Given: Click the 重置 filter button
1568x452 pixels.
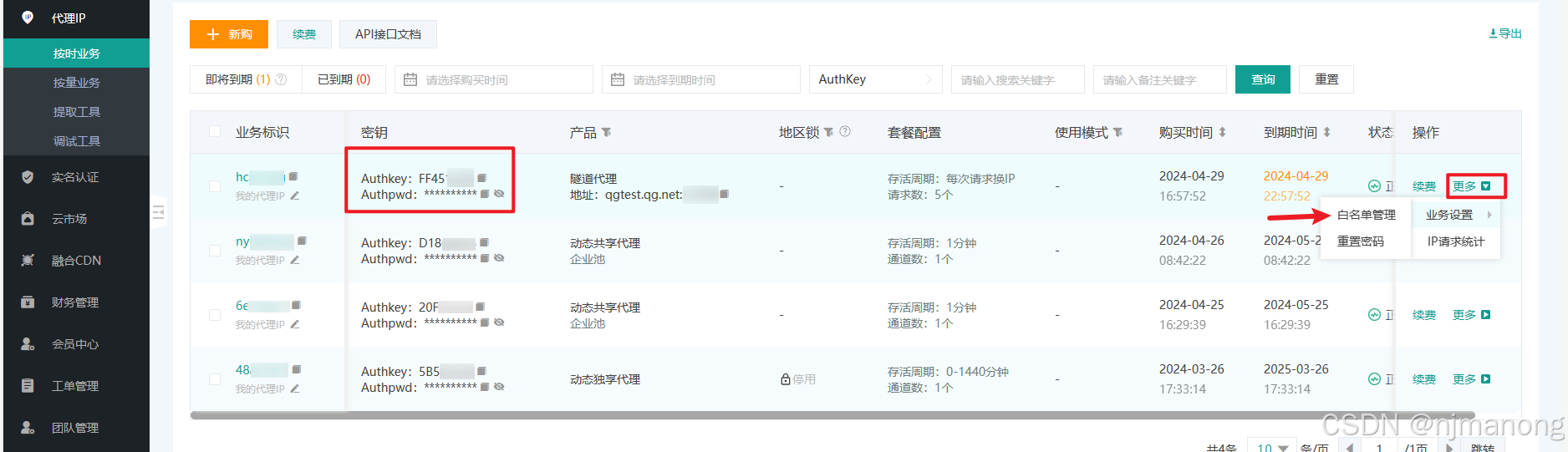Looking at the screenshot, I should 1326,79.
